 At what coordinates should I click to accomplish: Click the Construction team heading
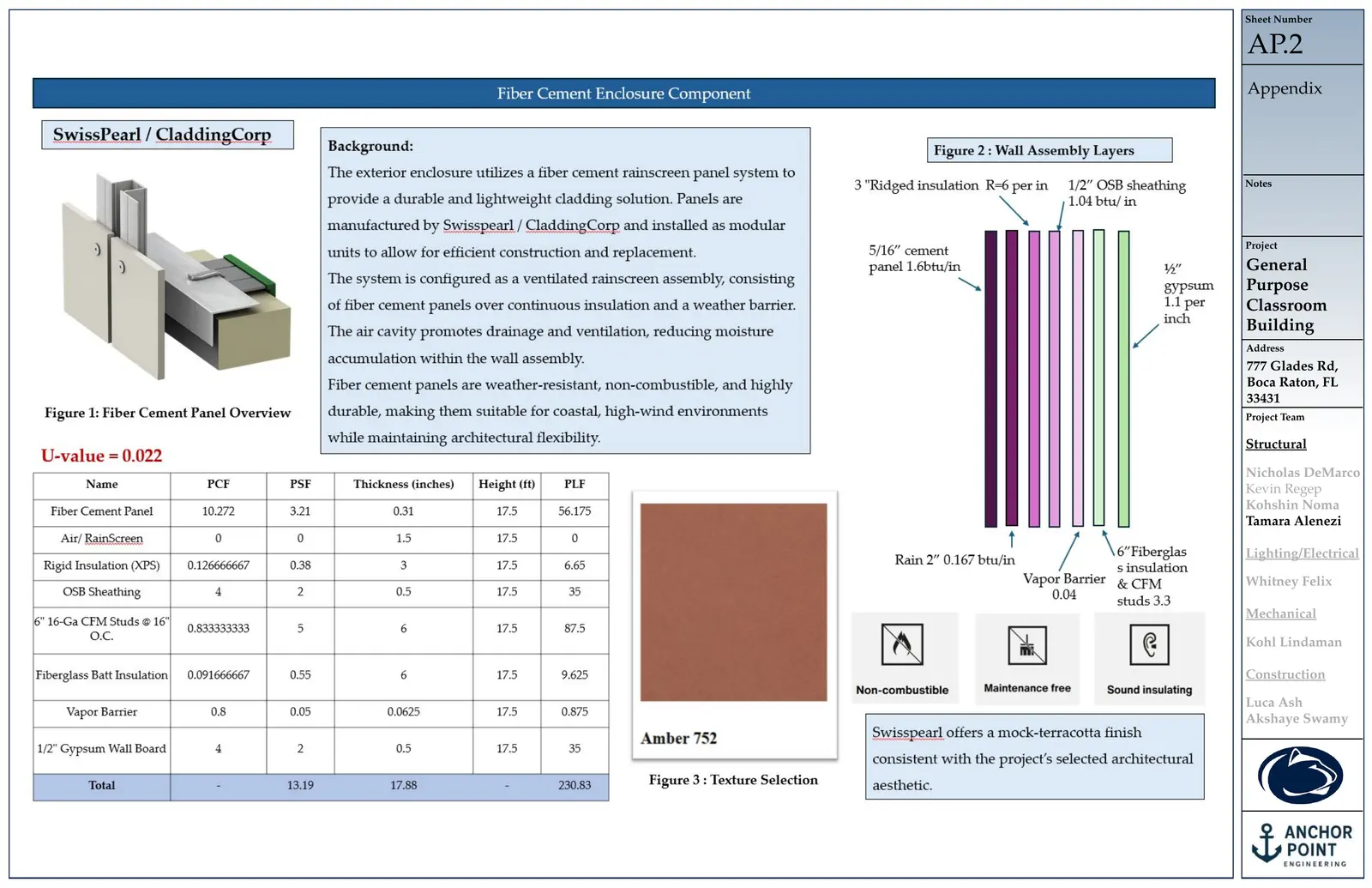pos(1285,674)
